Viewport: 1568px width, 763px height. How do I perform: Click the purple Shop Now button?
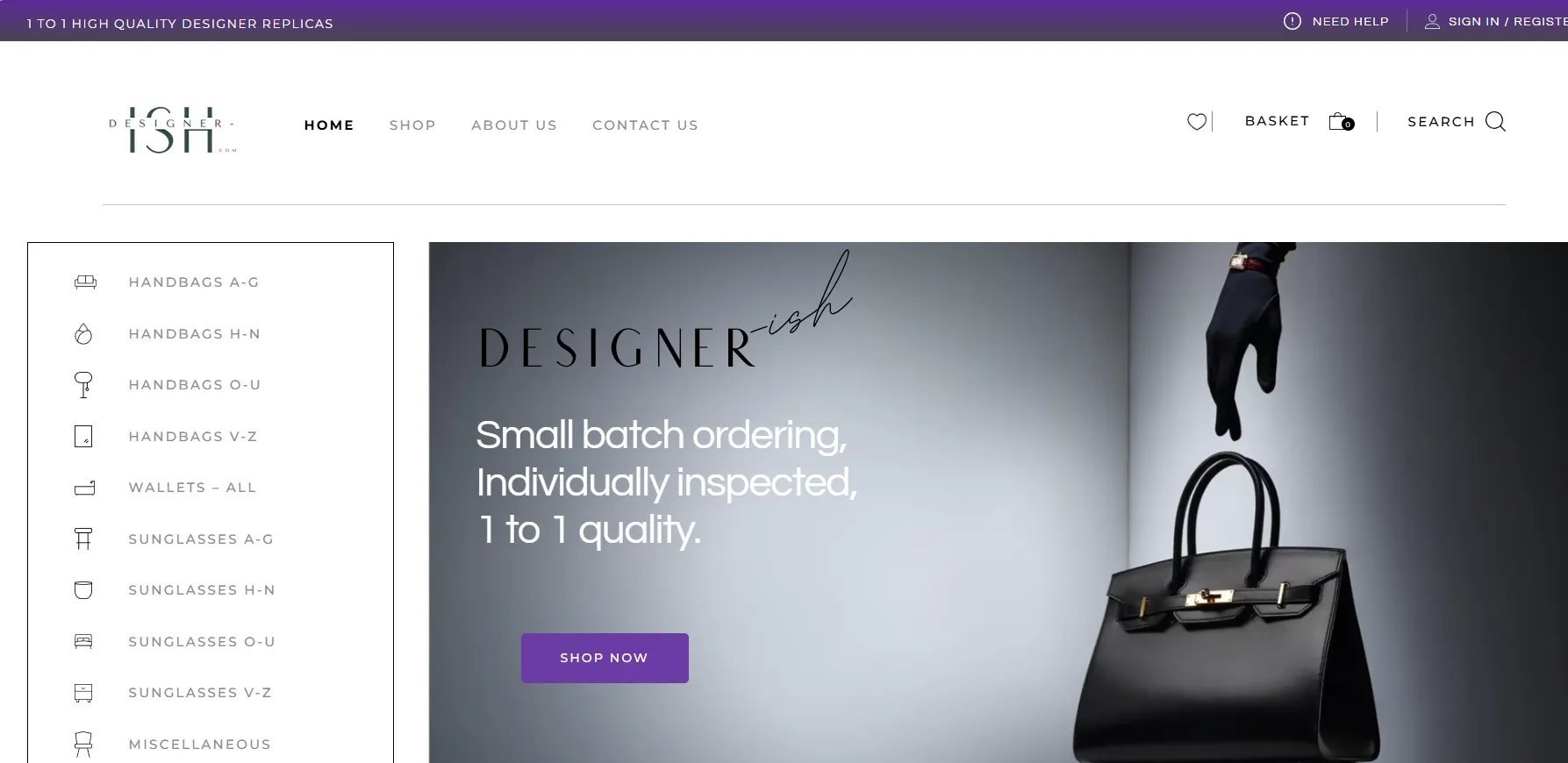pyautogui.click(x=605, y=658)
